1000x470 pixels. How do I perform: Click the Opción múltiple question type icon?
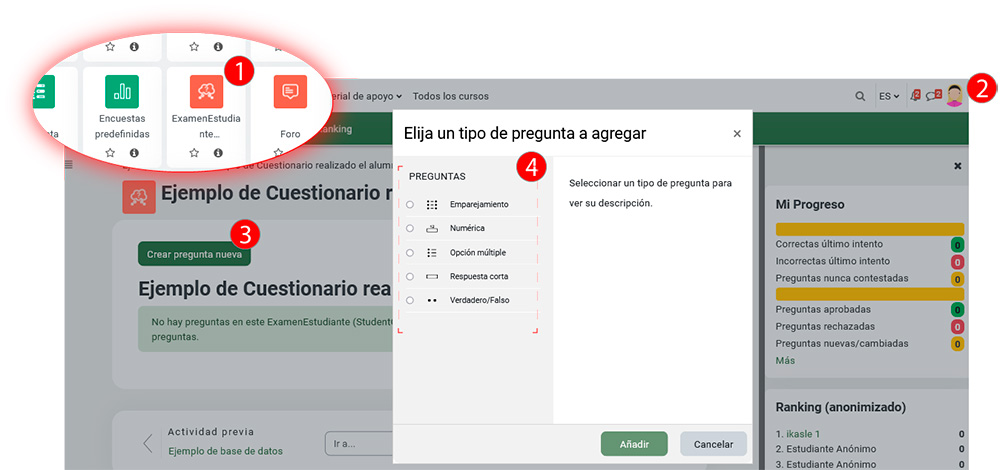click(432, 253)
